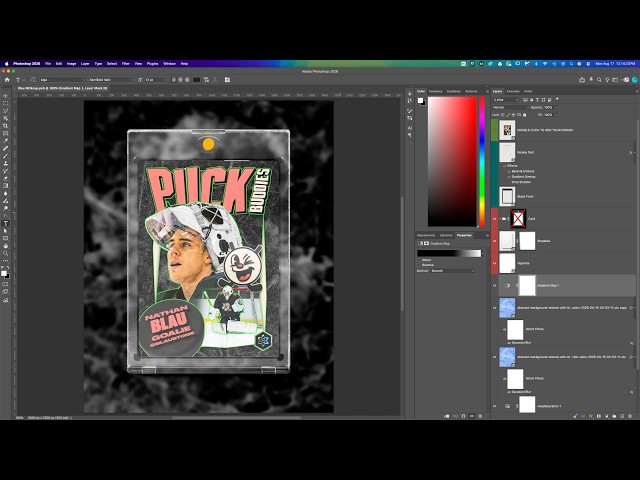Hide the Gradient Map 1 layer
The height and width of the screenshot is (480, 640).
point(494,285)
